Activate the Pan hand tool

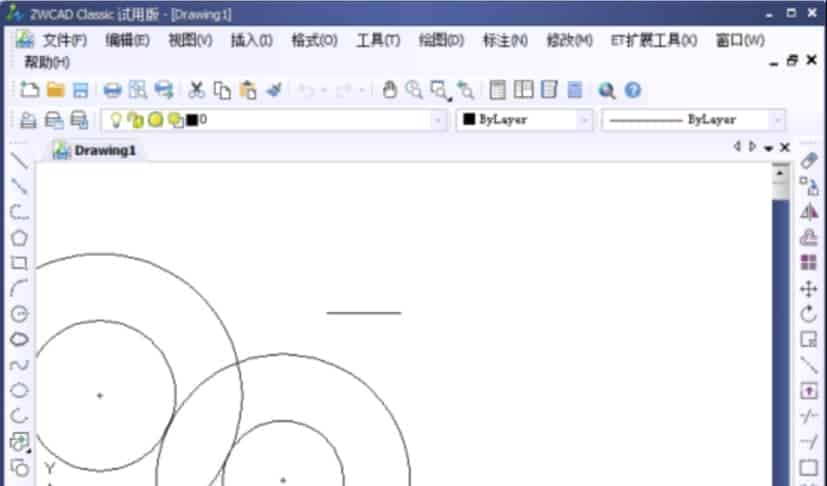pos(389,90)
